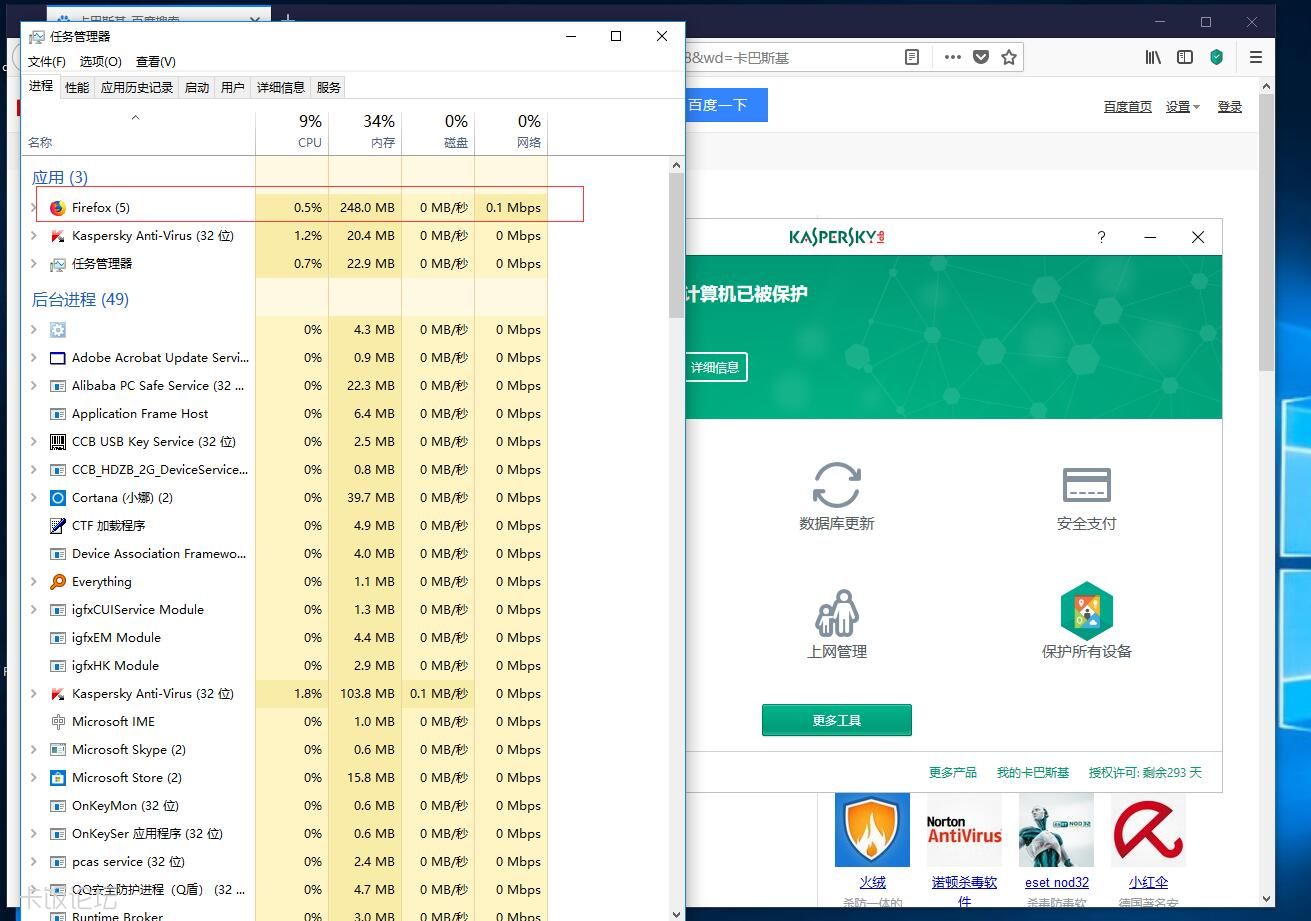Click the 登录 link on Baidu
Image resolution: width=1311 pixels, height=921 pixels.
pos(1230,107)
